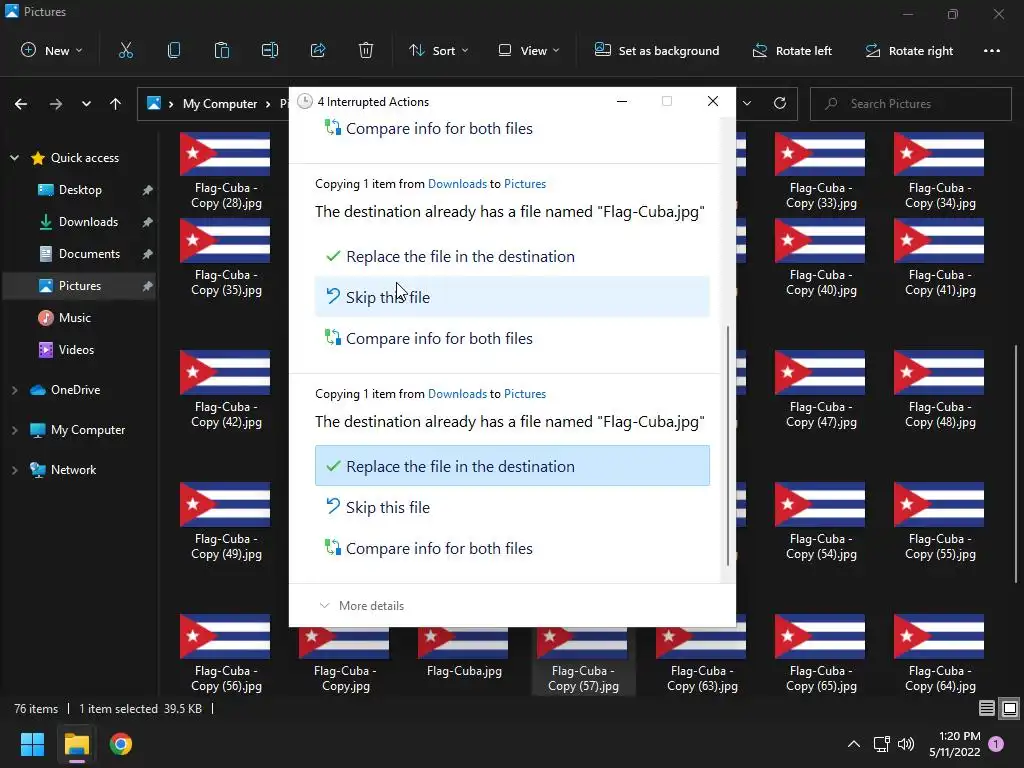
Task: Click the Search Pictures field
Action: tap(910, 104)
